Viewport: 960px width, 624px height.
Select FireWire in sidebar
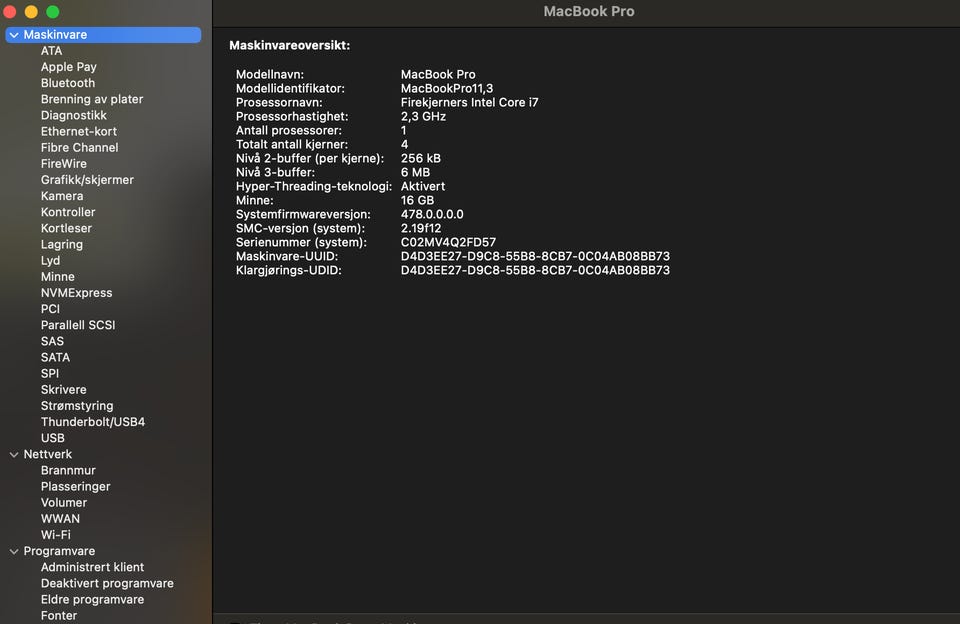coord(64,164)
